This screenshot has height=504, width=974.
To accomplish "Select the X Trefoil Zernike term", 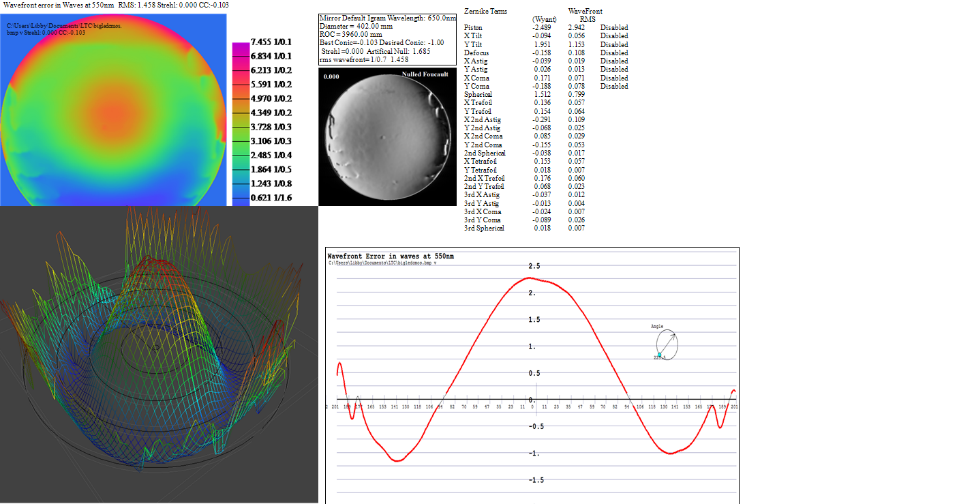I will click(479, 102).
